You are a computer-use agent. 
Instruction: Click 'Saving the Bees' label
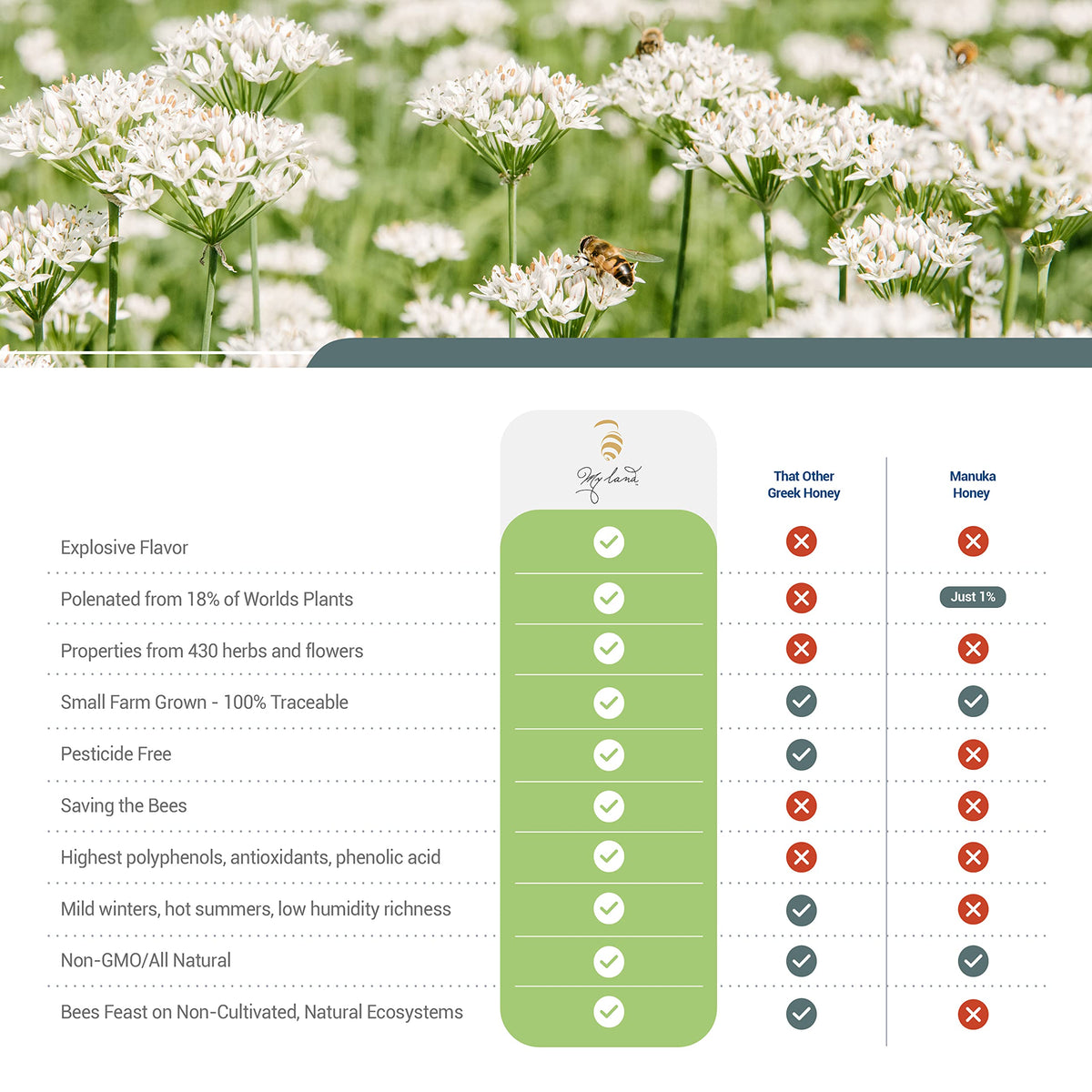pos(124,806)
